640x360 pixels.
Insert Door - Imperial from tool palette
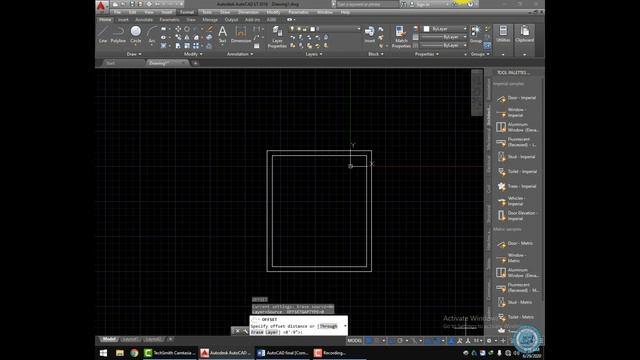(x=516, y=98)
